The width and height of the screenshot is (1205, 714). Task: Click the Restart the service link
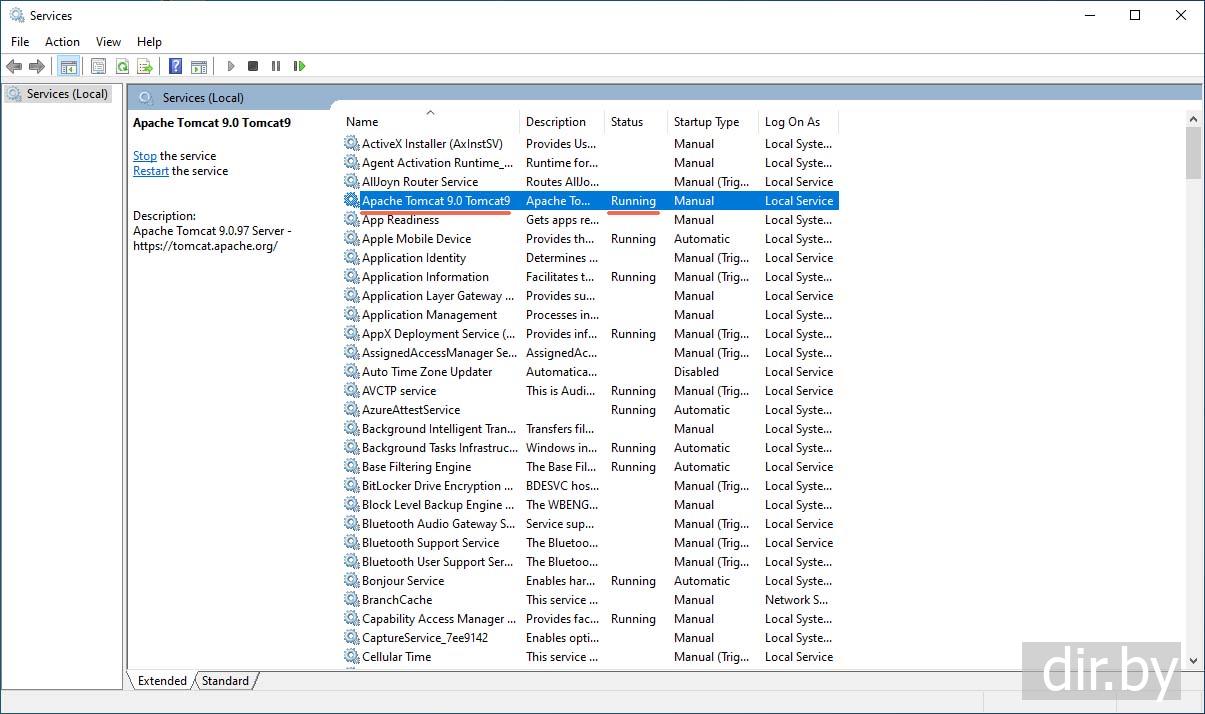[151, 171]
